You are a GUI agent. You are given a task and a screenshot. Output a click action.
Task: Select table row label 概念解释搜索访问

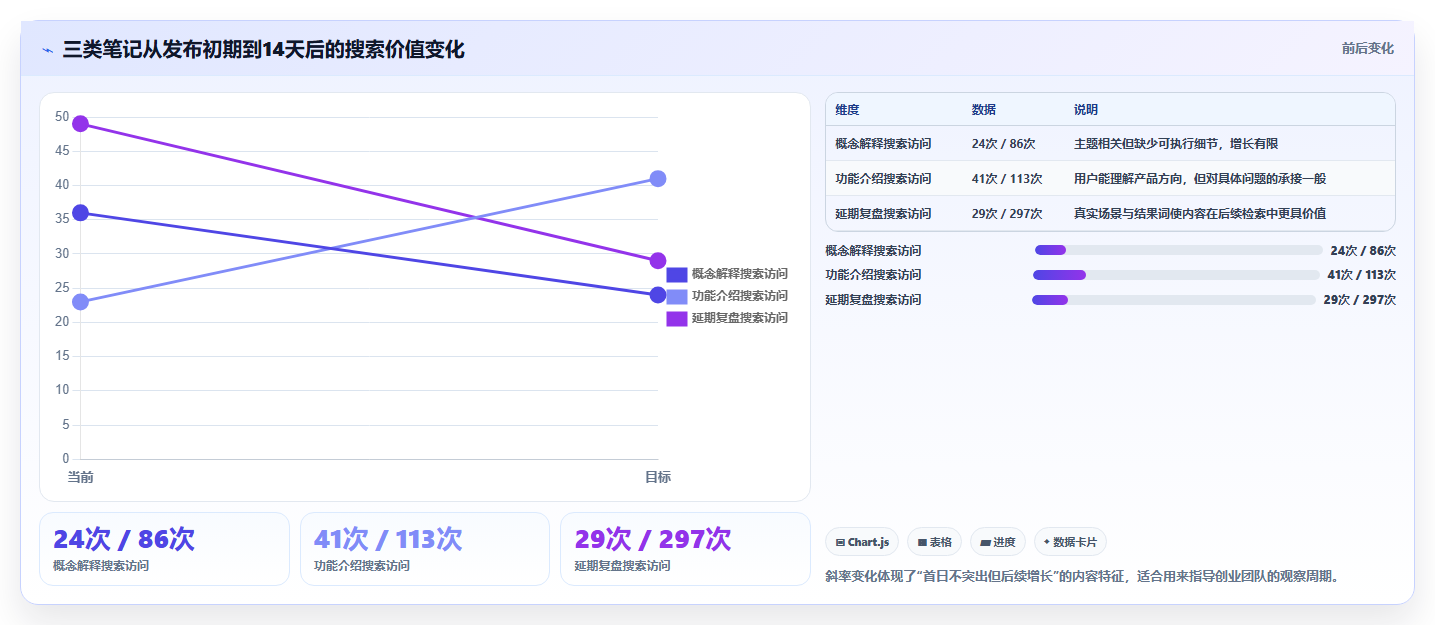pos(883,144)
